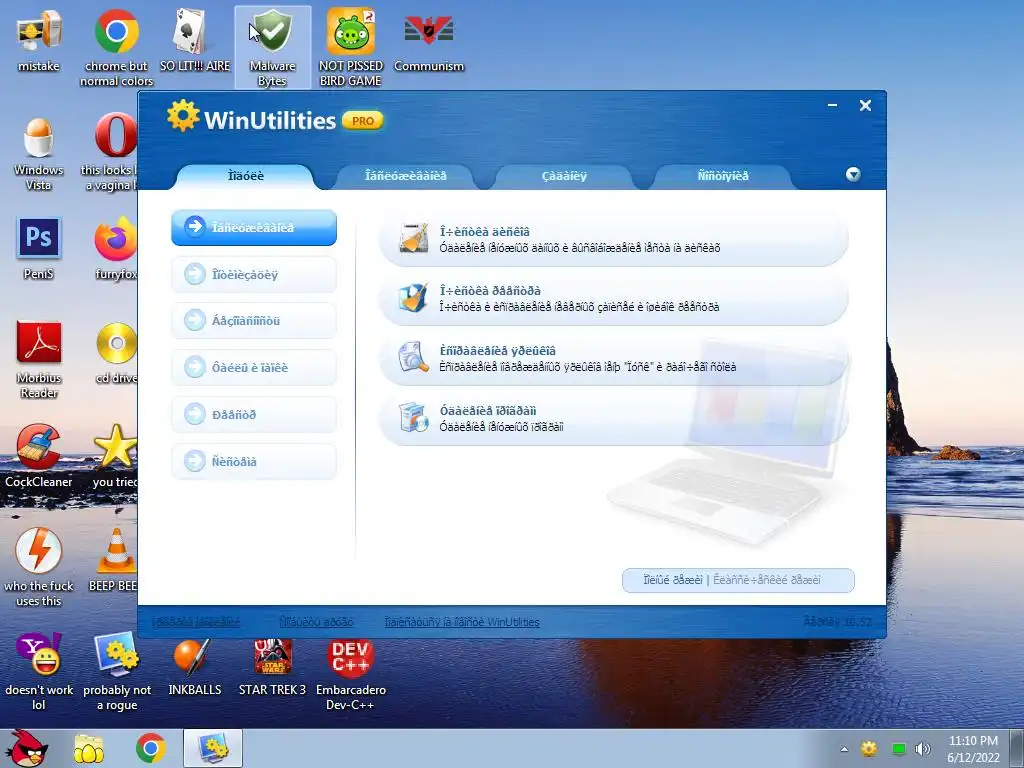1024x768 pixels.
Task: Open the shortcut fixer item with magnifier icon
Action: (613, 359)
